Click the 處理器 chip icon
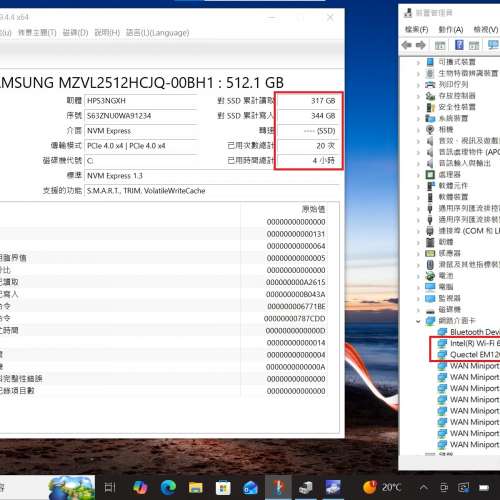This screenshot has height=500, width=500. point(430,175)
